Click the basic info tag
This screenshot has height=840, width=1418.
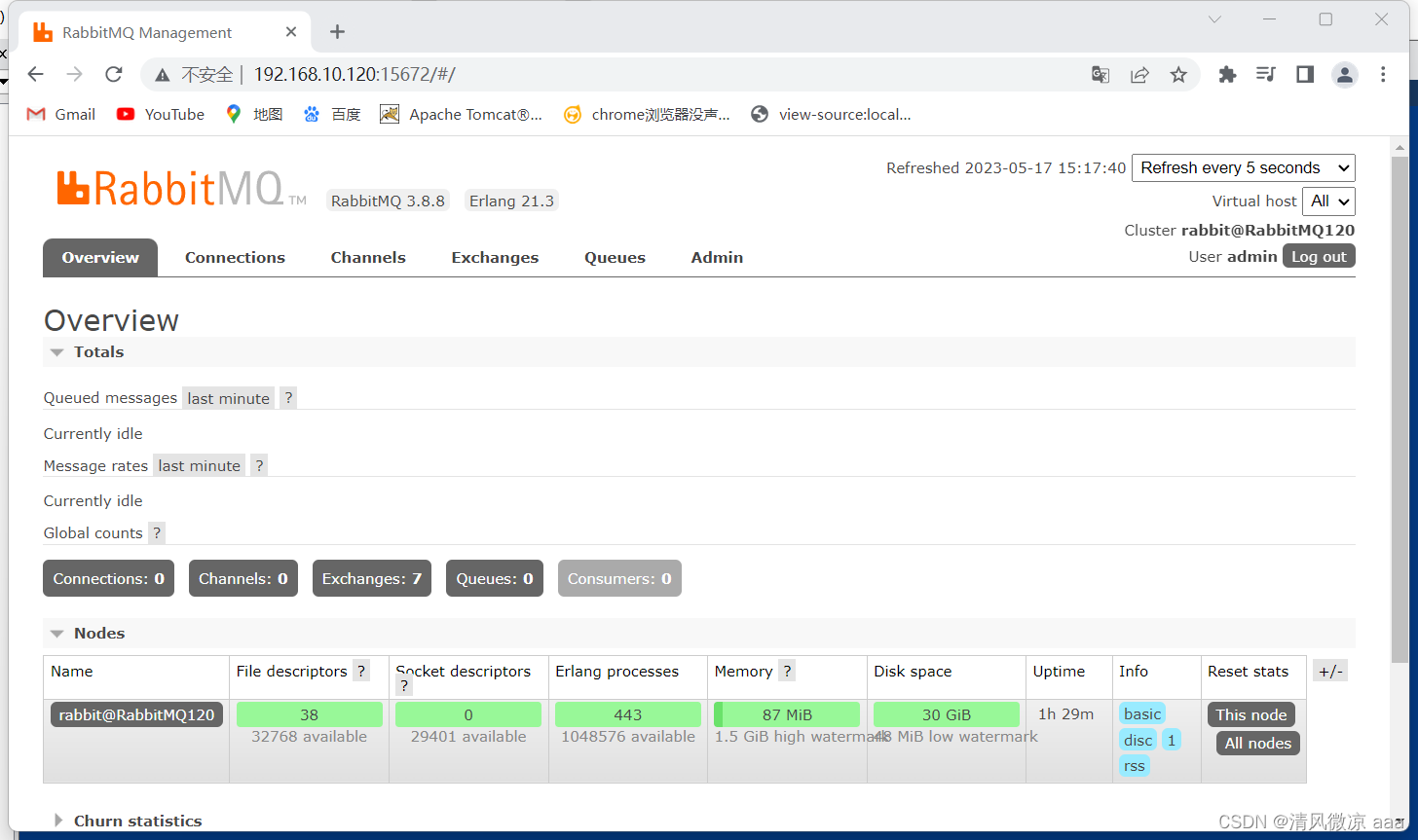click(x=1142, y=713)
